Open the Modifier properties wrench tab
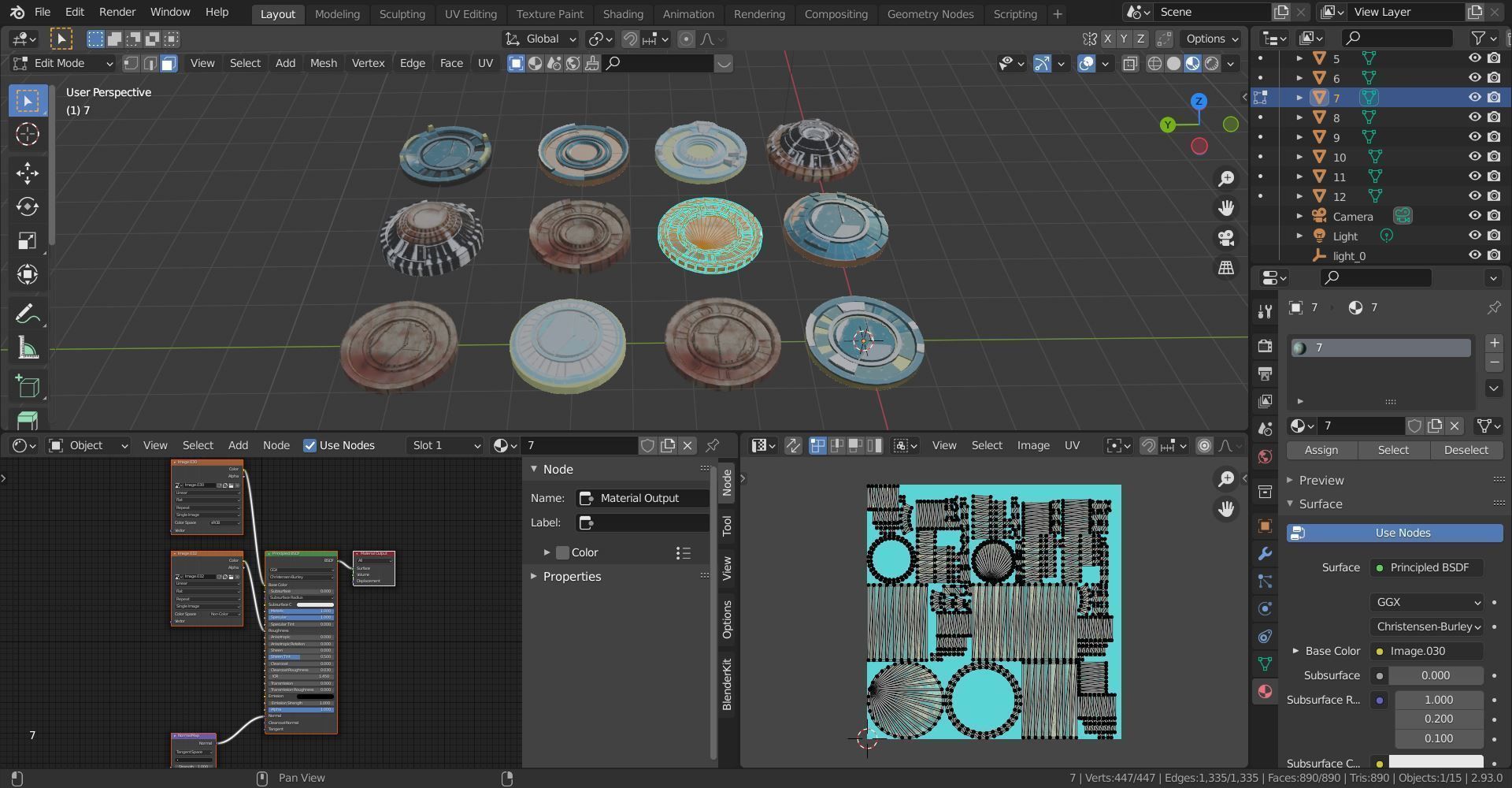 (x=1265, y=554)
